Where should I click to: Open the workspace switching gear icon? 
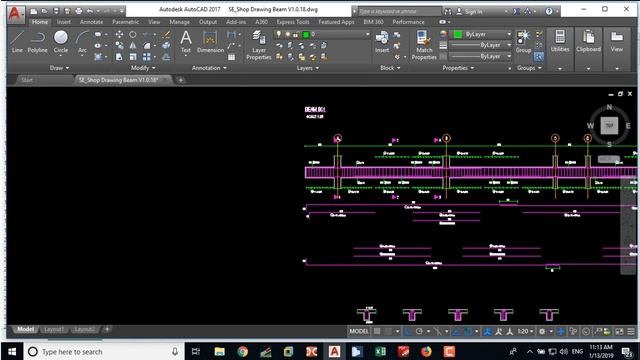(542, 331)
